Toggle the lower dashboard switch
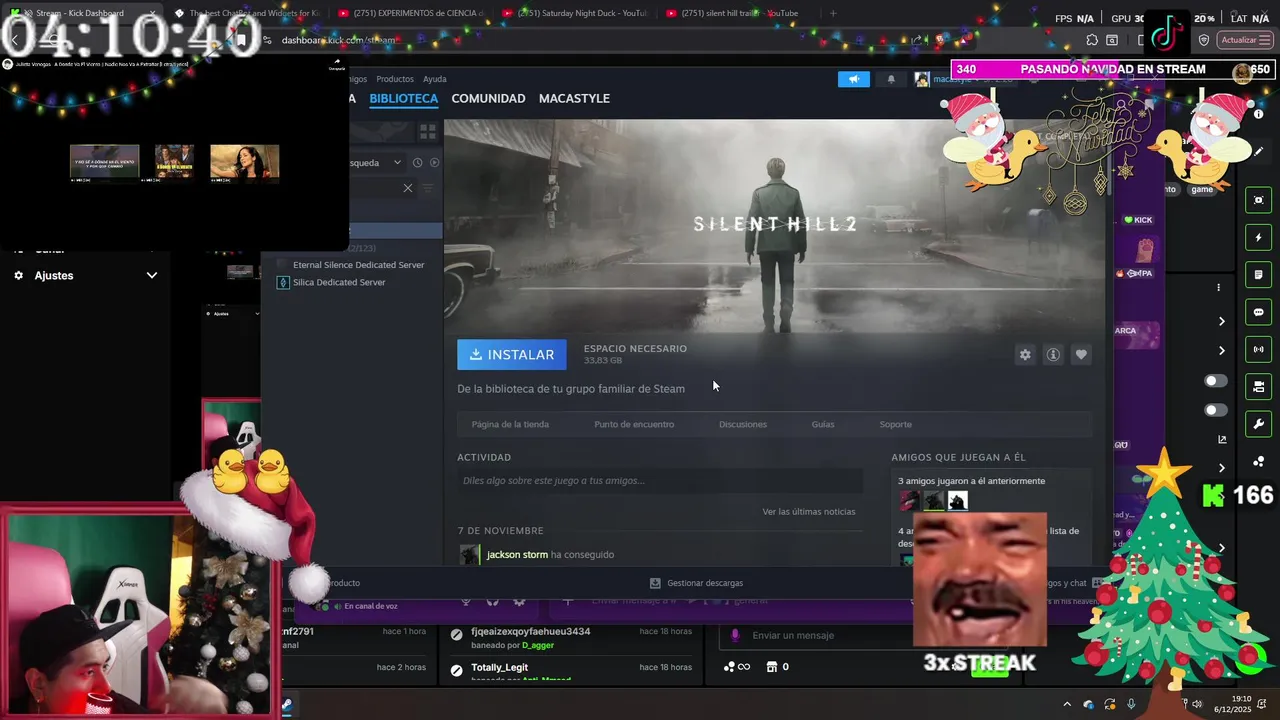1280x720 pixels. pos(1216,410)
